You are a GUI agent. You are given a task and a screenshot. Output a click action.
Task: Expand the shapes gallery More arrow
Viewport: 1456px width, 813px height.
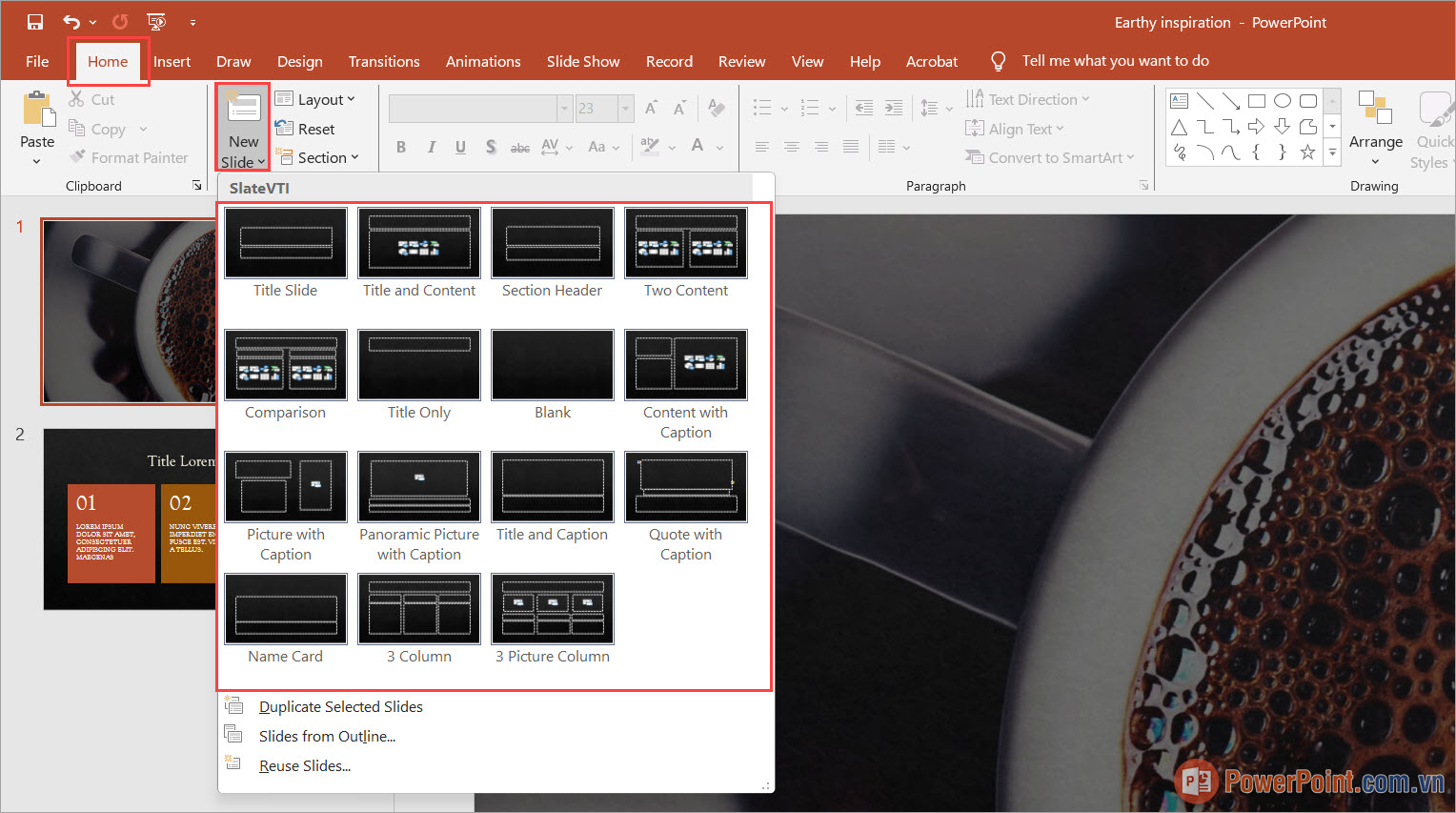click(x=1333, y=151)
